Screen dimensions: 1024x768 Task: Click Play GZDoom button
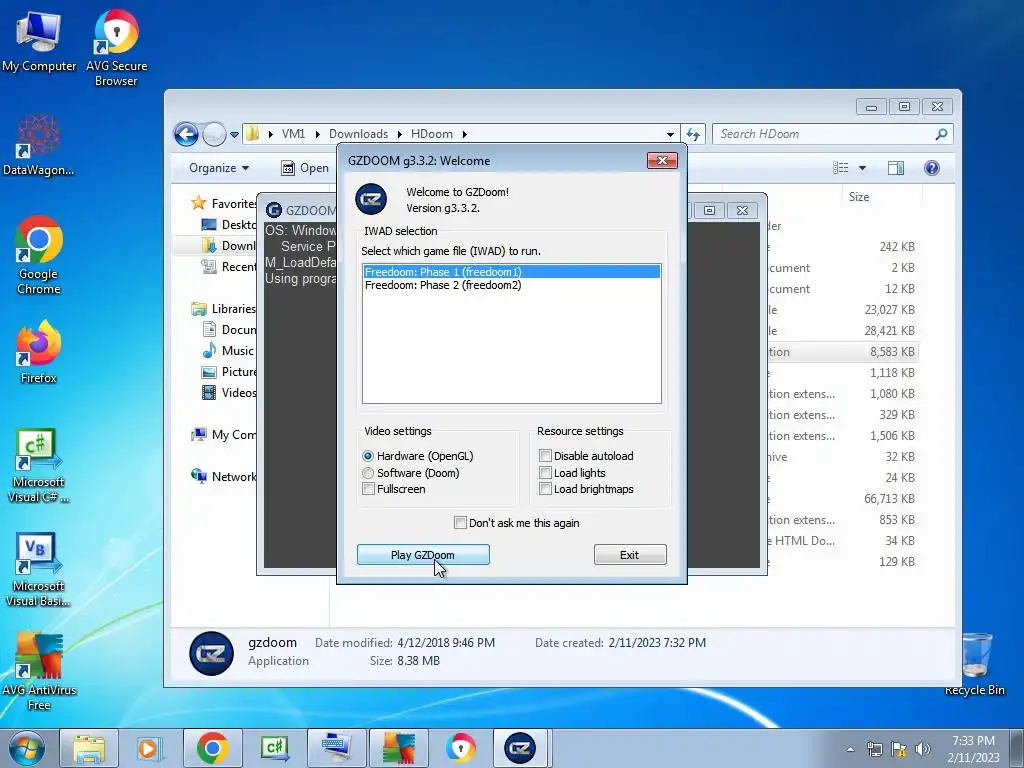[423, 554]
